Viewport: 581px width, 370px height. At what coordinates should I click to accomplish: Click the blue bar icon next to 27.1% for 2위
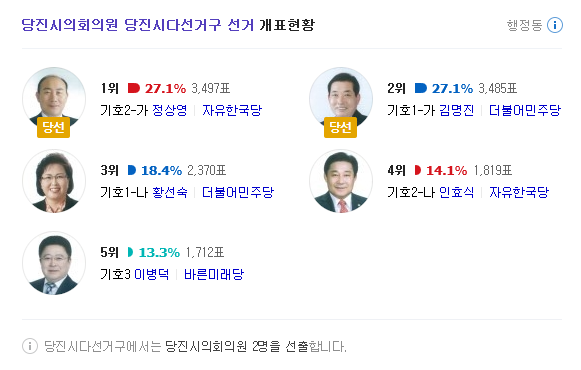[421, 88]
